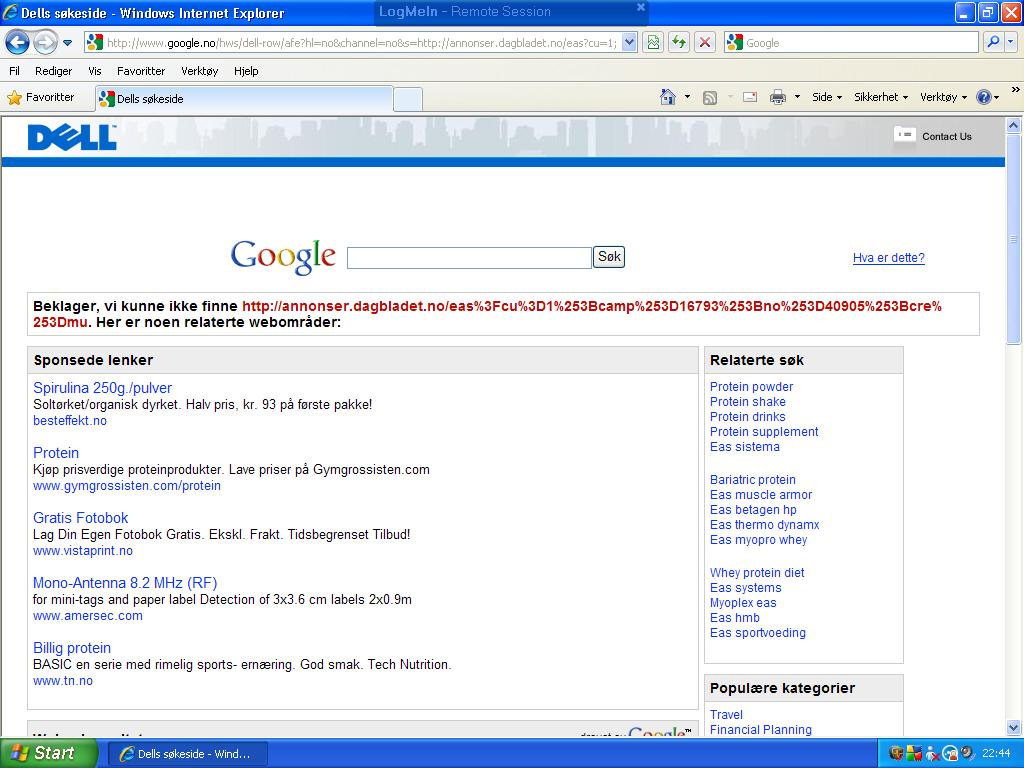Click the vertical scrollbar down arrow
This screenshot has height=768, width=1024.
(x=1014, y=727)
